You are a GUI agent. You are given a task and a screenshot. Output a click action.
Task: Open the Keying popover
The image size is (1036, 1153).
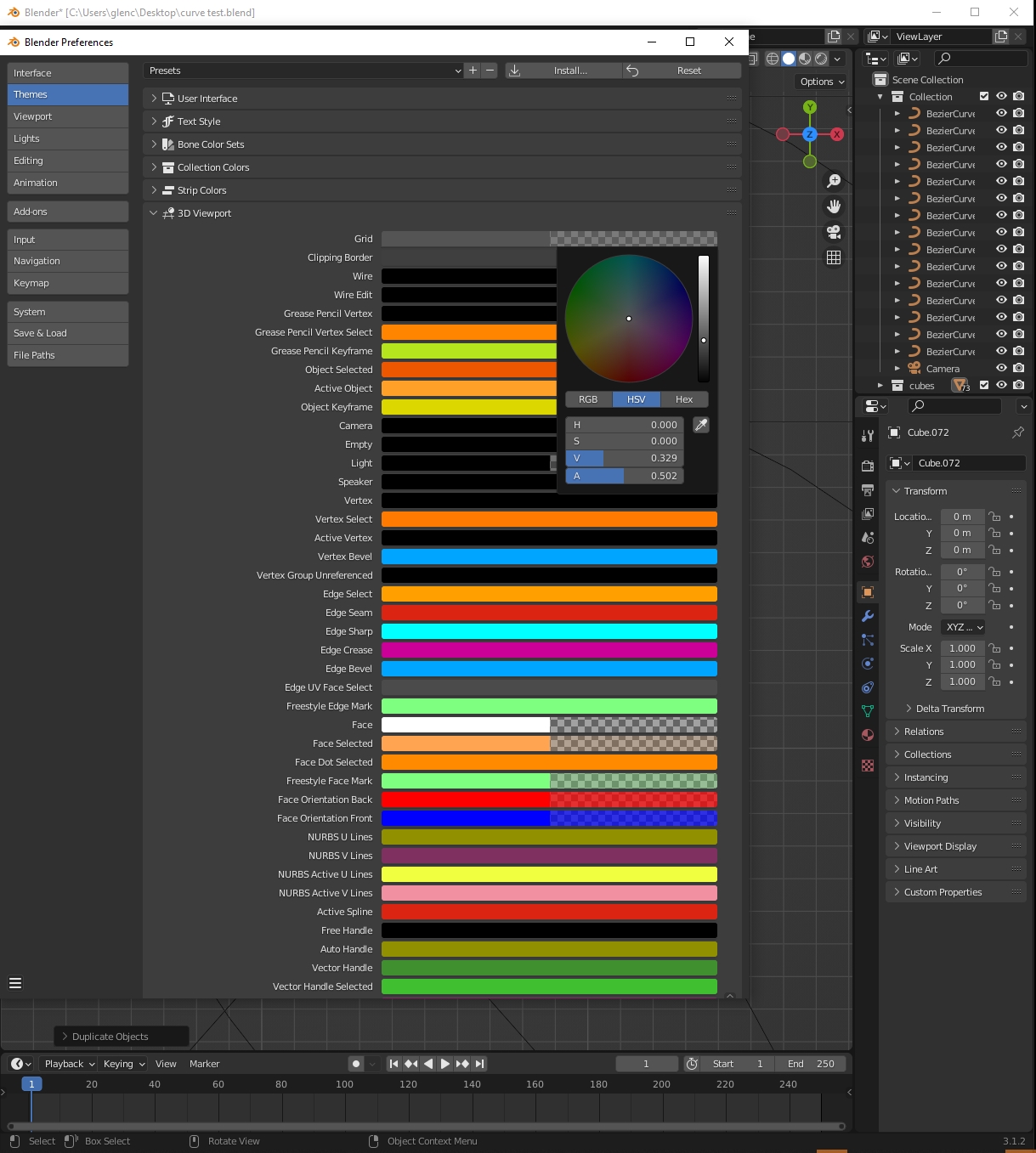pyautogui.click(x=123, y=1064)
